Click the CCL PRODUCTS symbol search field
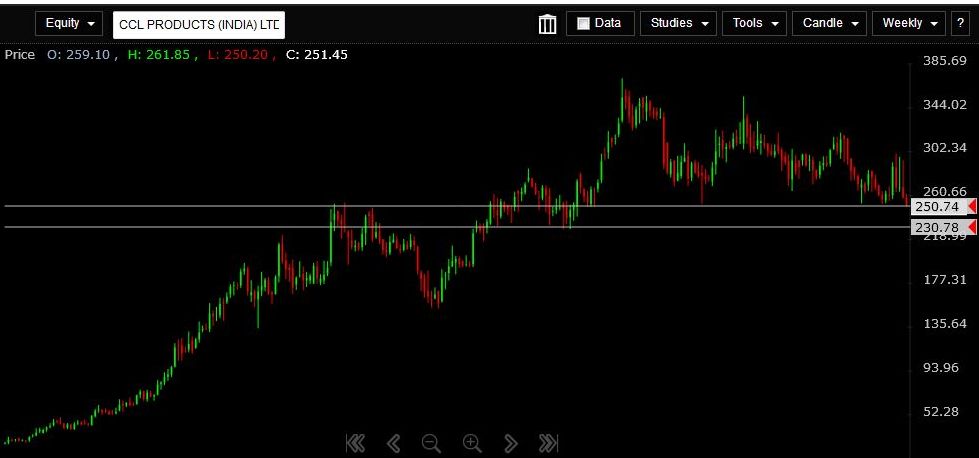 (199, 24)
